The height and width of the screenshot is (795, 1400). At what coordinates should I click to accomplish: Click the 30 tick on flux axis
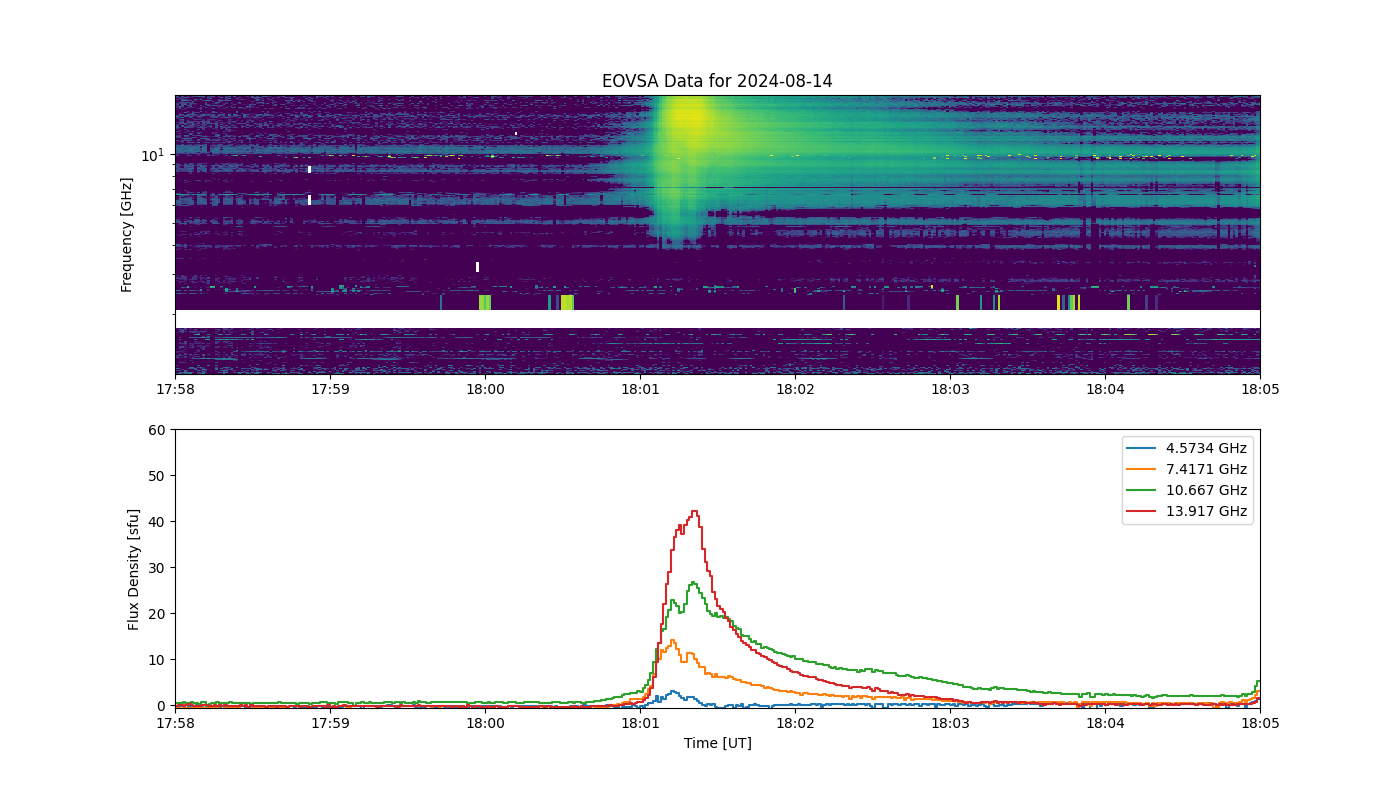click(157, 568)
